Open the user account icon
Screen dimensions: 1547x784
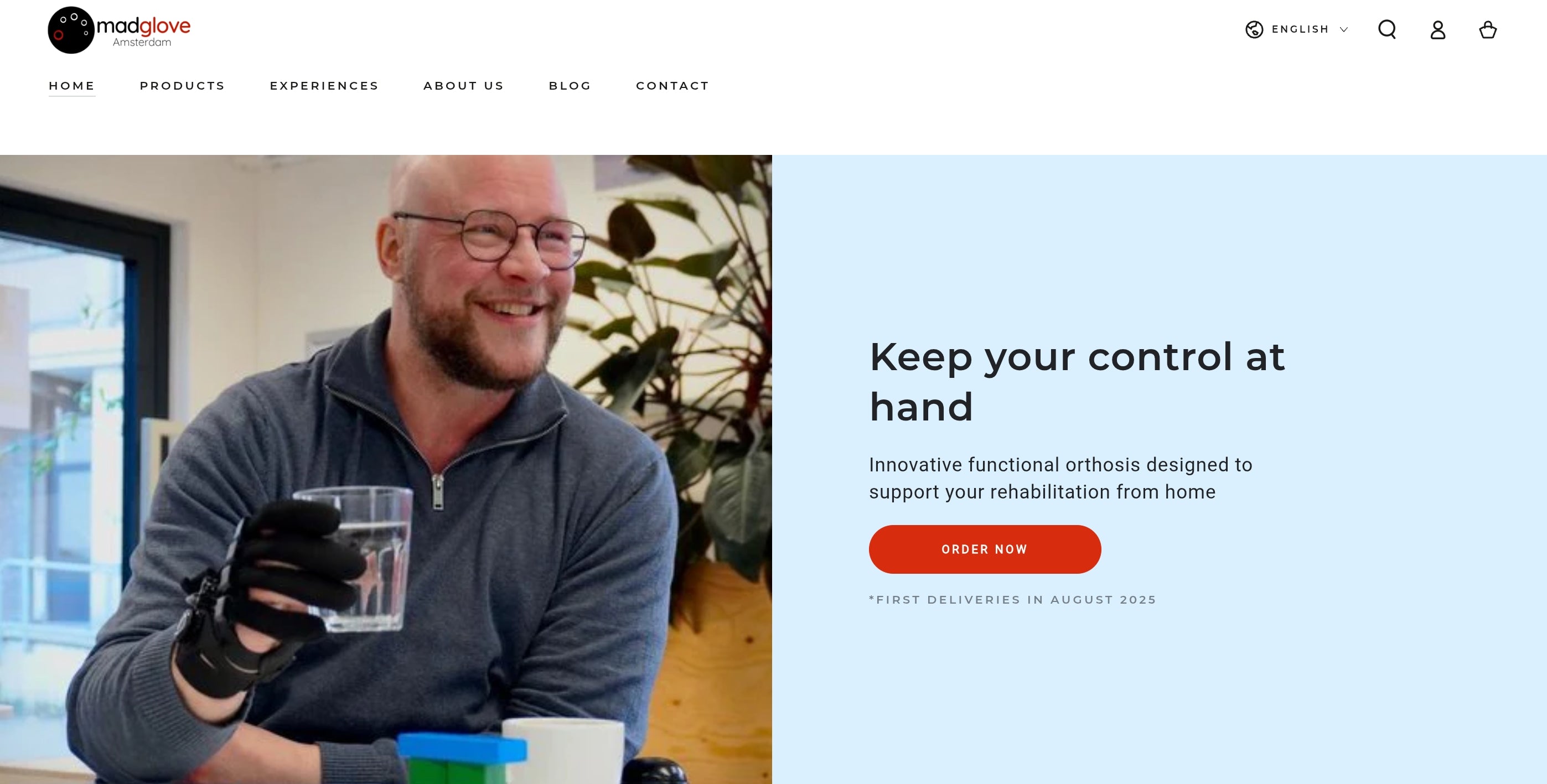tap(1438, 29)
